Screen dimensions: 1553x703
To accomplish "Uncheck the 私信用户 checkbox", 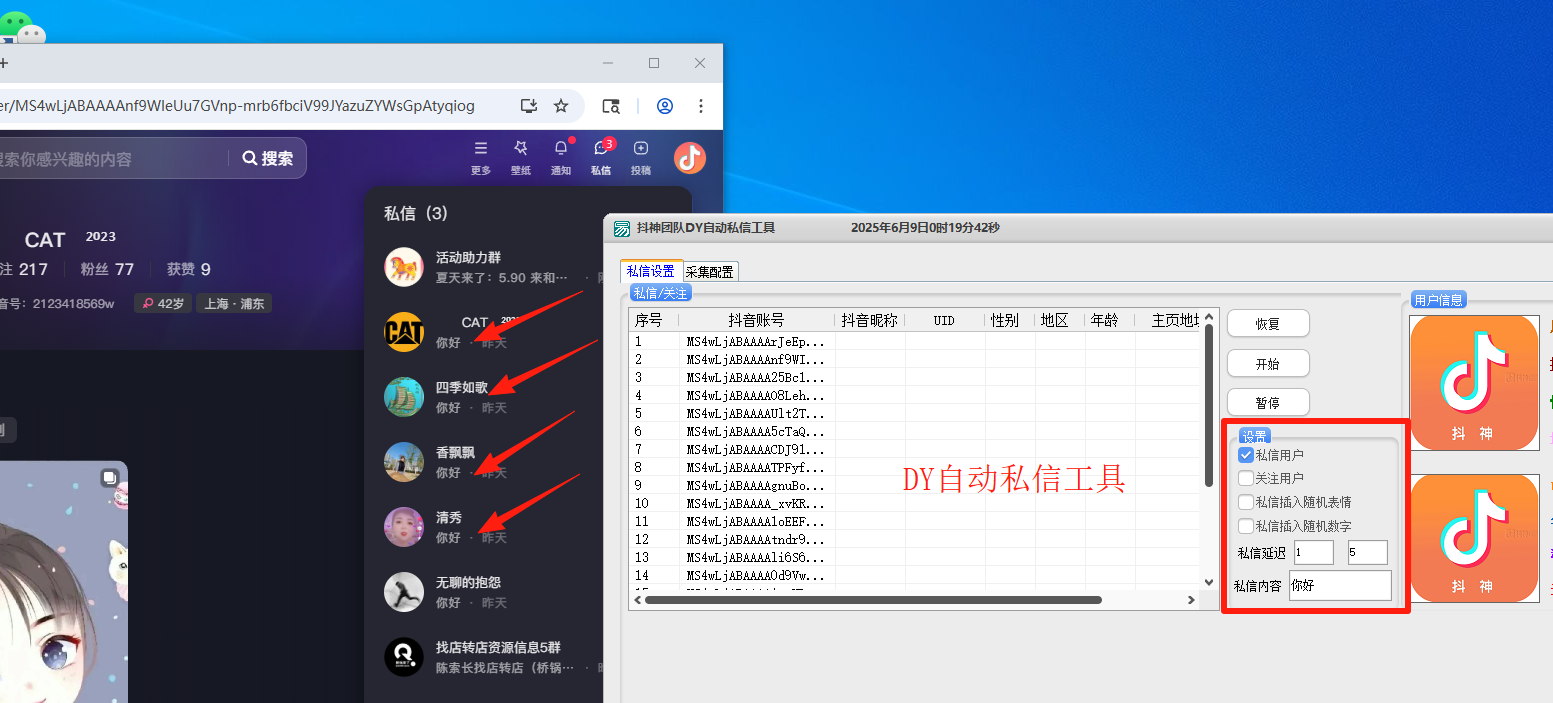I will 1245,455.
